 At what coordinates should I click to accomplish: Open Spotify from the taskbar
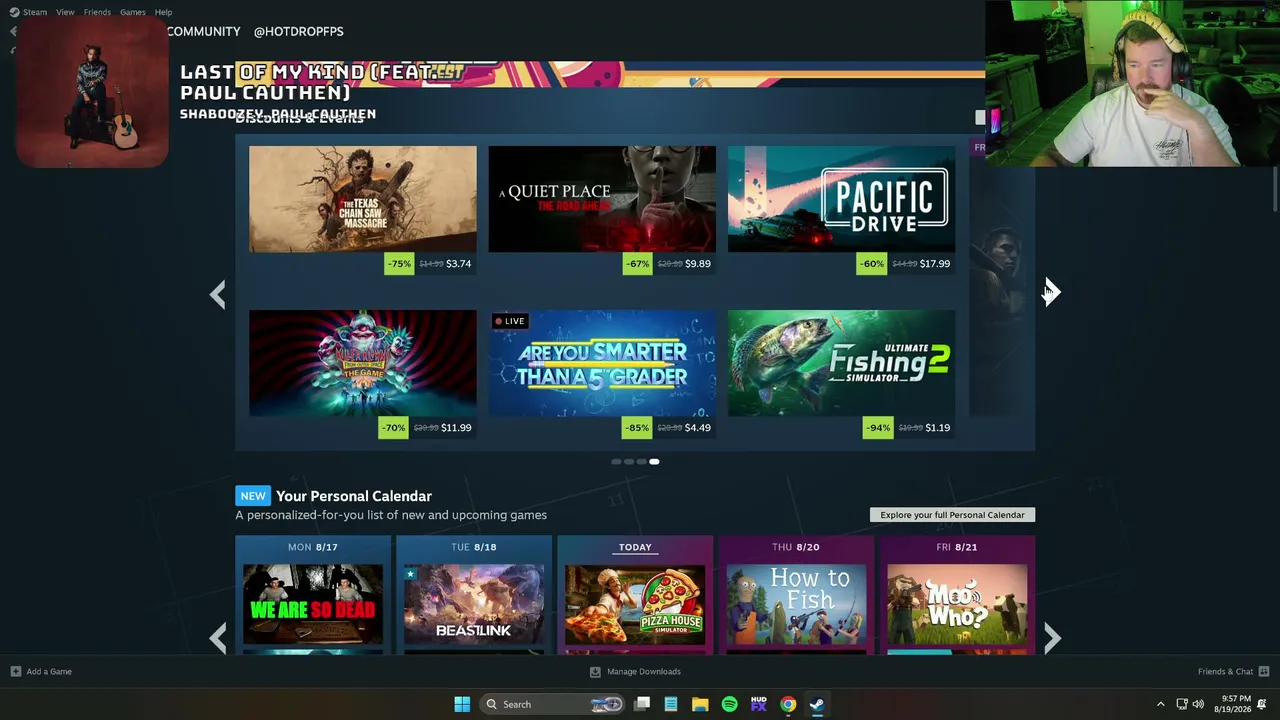(730, 704)
